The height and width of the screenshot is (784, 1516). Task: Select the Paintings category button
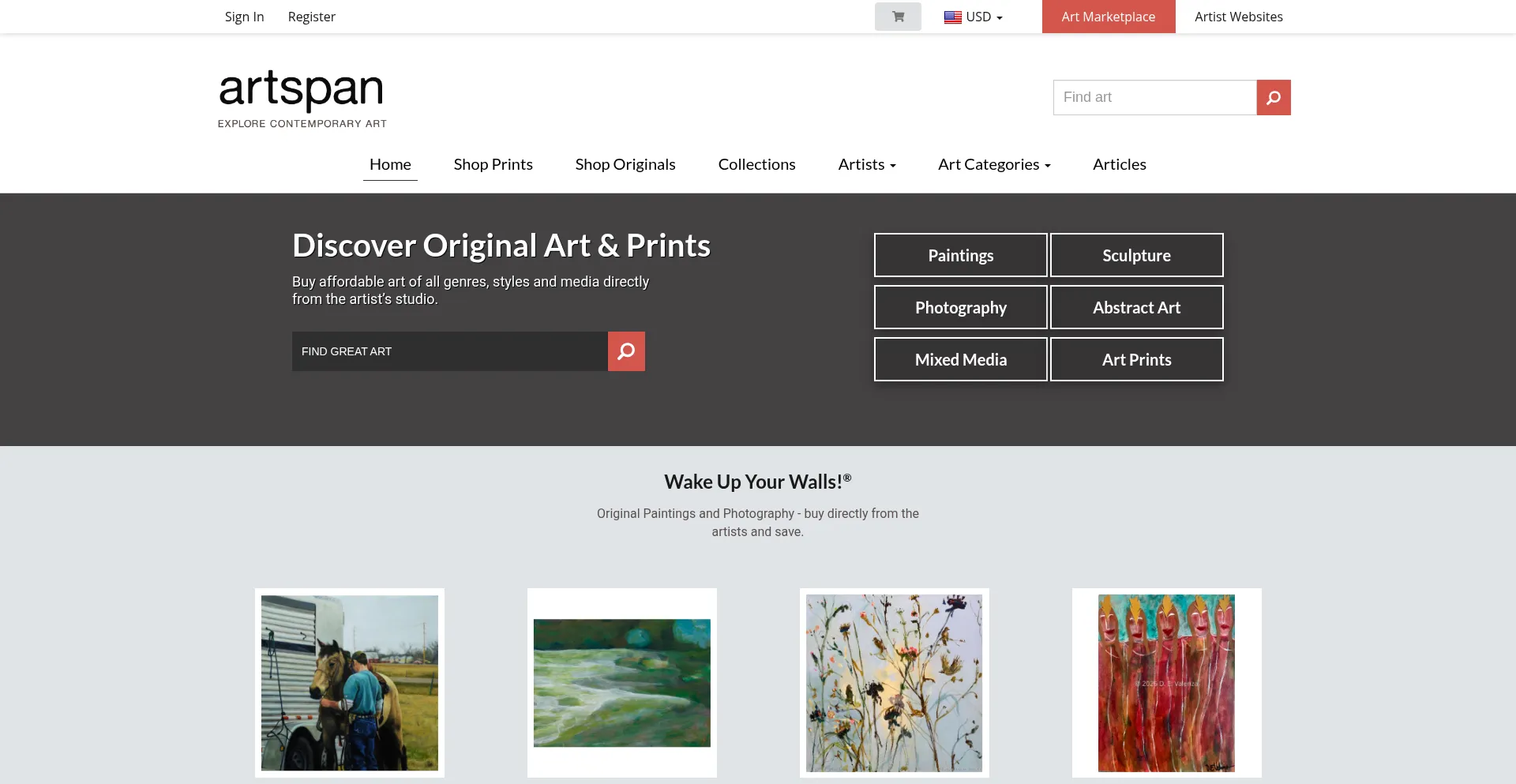point(960,255)
